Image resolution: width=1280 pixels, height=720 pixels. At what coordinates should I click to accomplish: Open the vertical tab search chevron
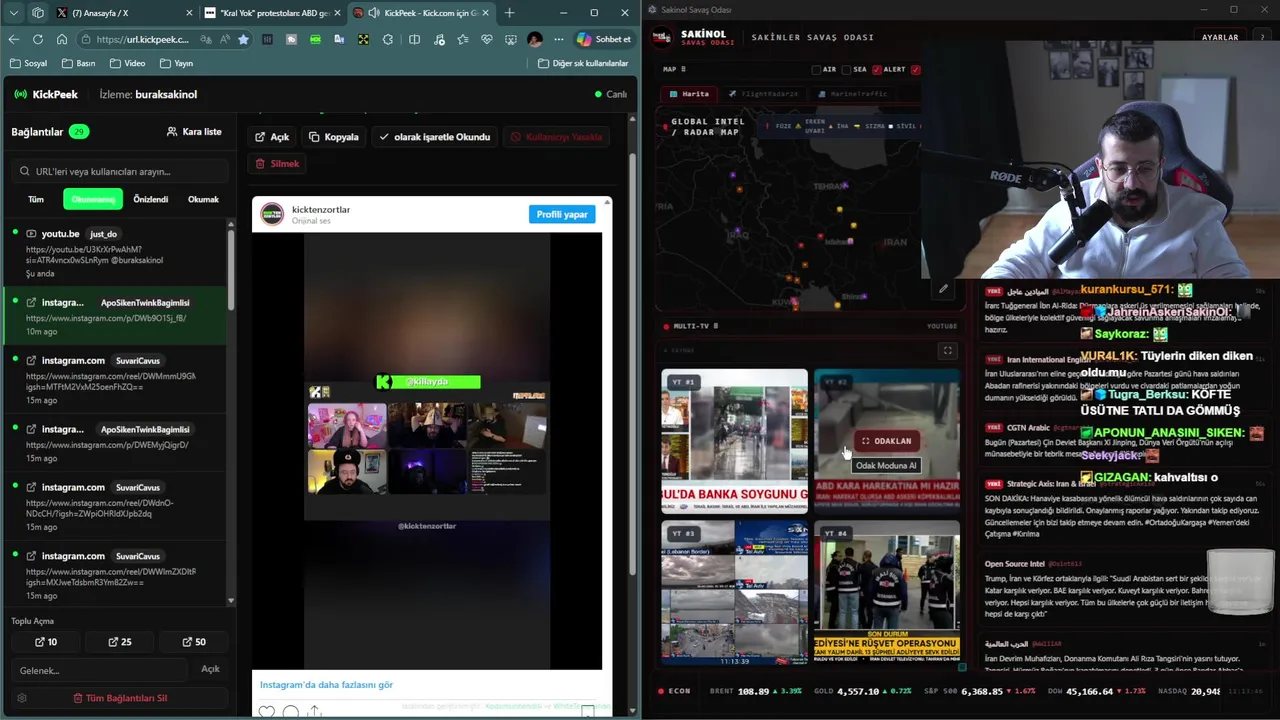(x=13, y=13)
